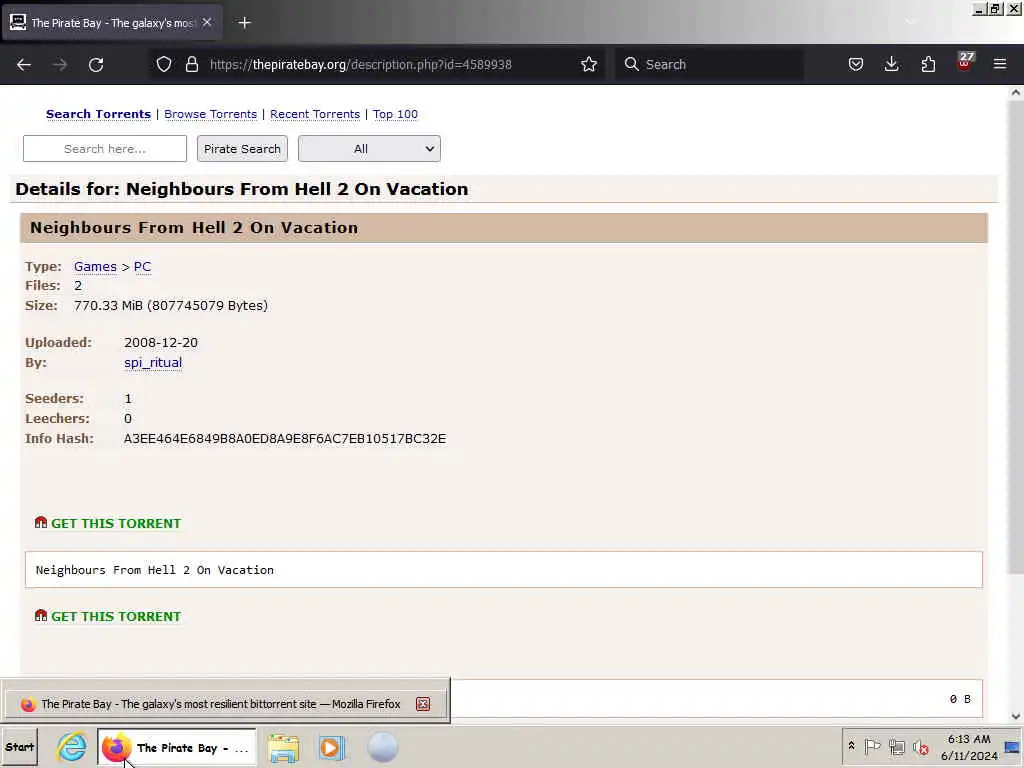Click the Start button

20,747
